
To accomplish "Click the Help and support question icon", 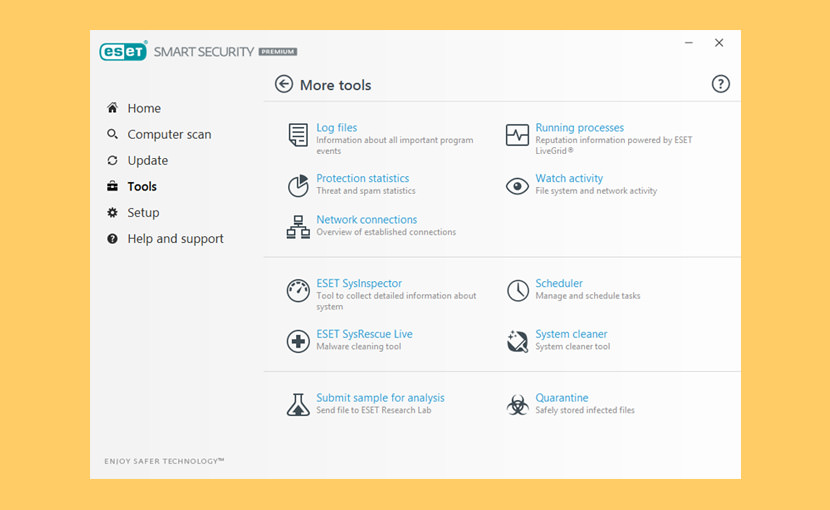I will tap(112, 238).
